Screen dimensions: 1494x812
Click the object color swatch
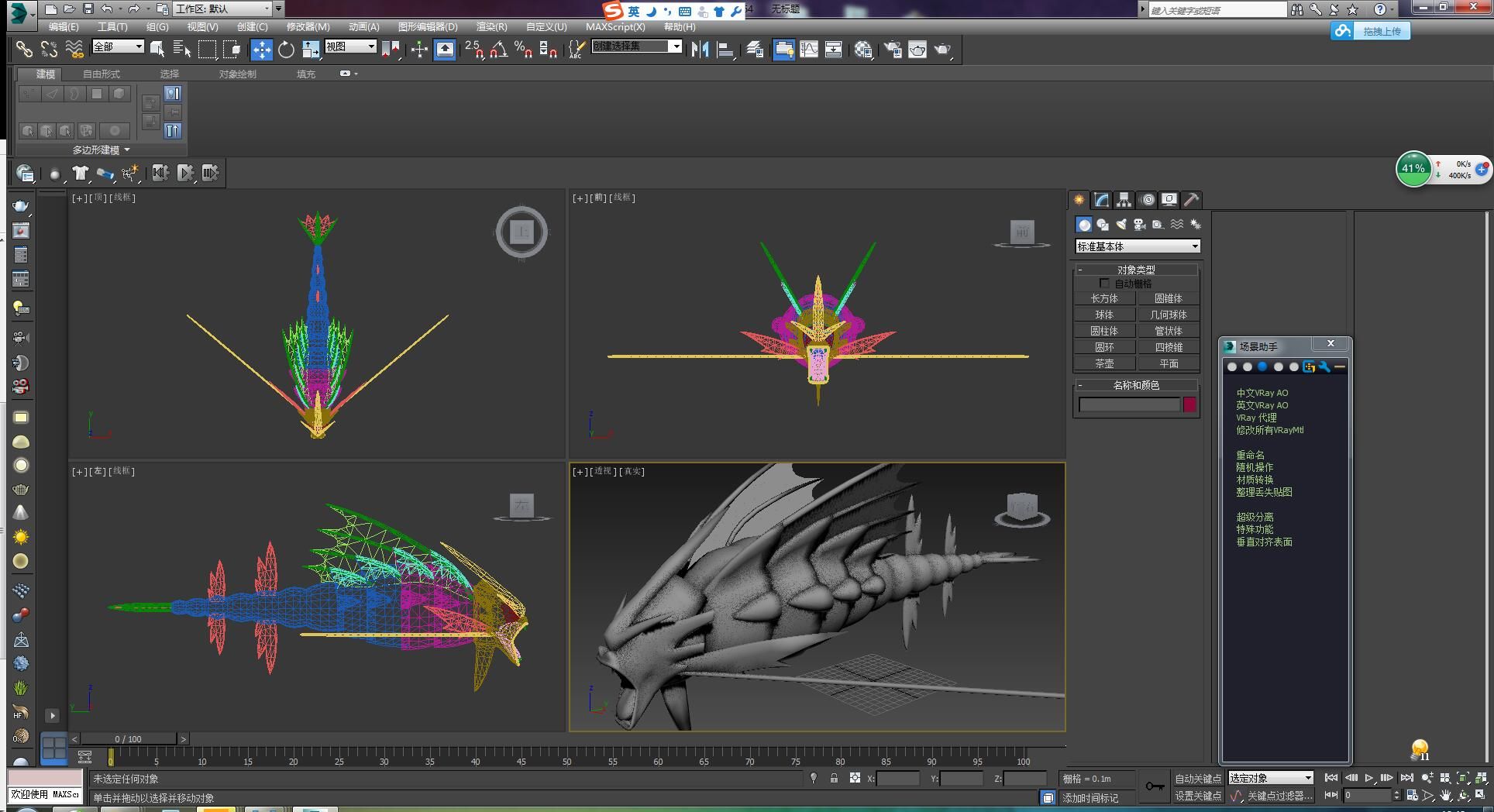click(1189, 404)
